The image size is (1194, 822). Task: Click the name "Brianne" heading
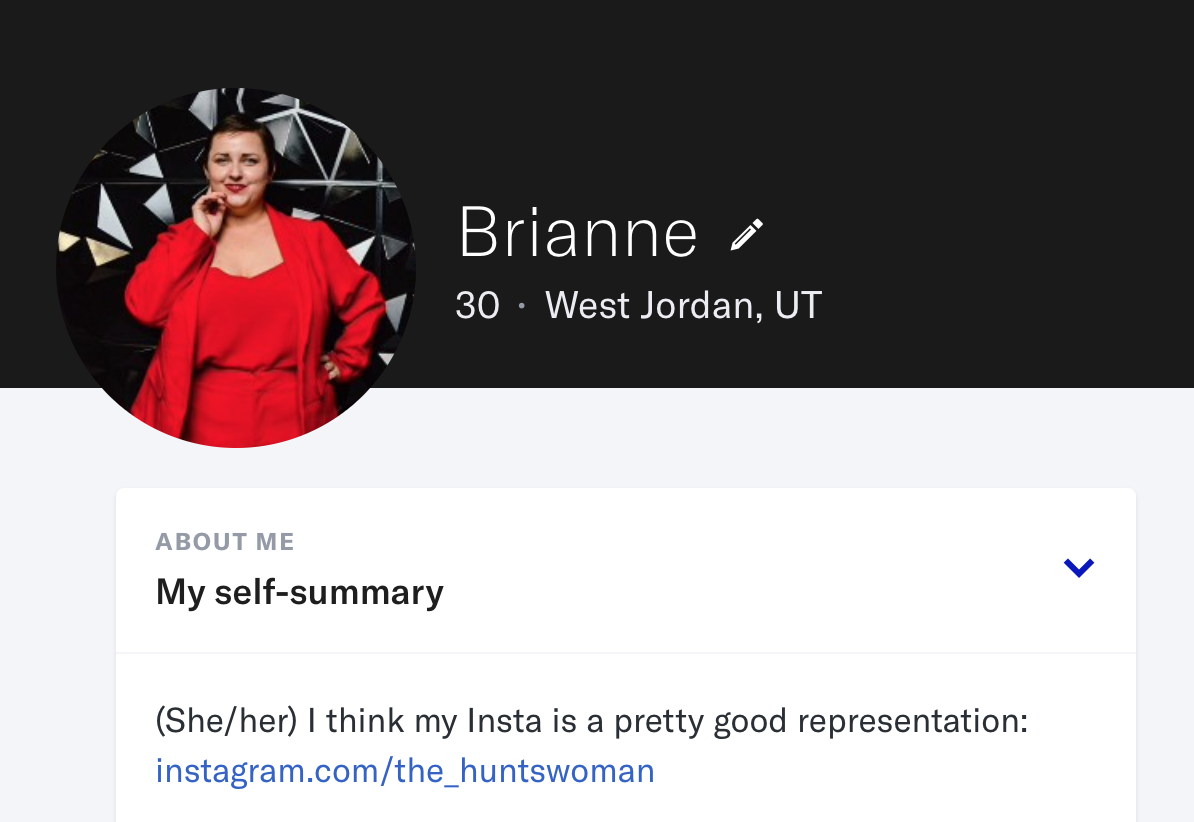[x=577, y=233]
